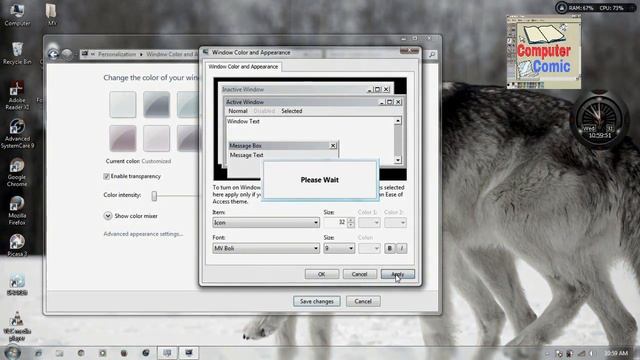Click the volume speaker icon in system tray
This screenshot has width=640, height=360.
pos(591,353)
